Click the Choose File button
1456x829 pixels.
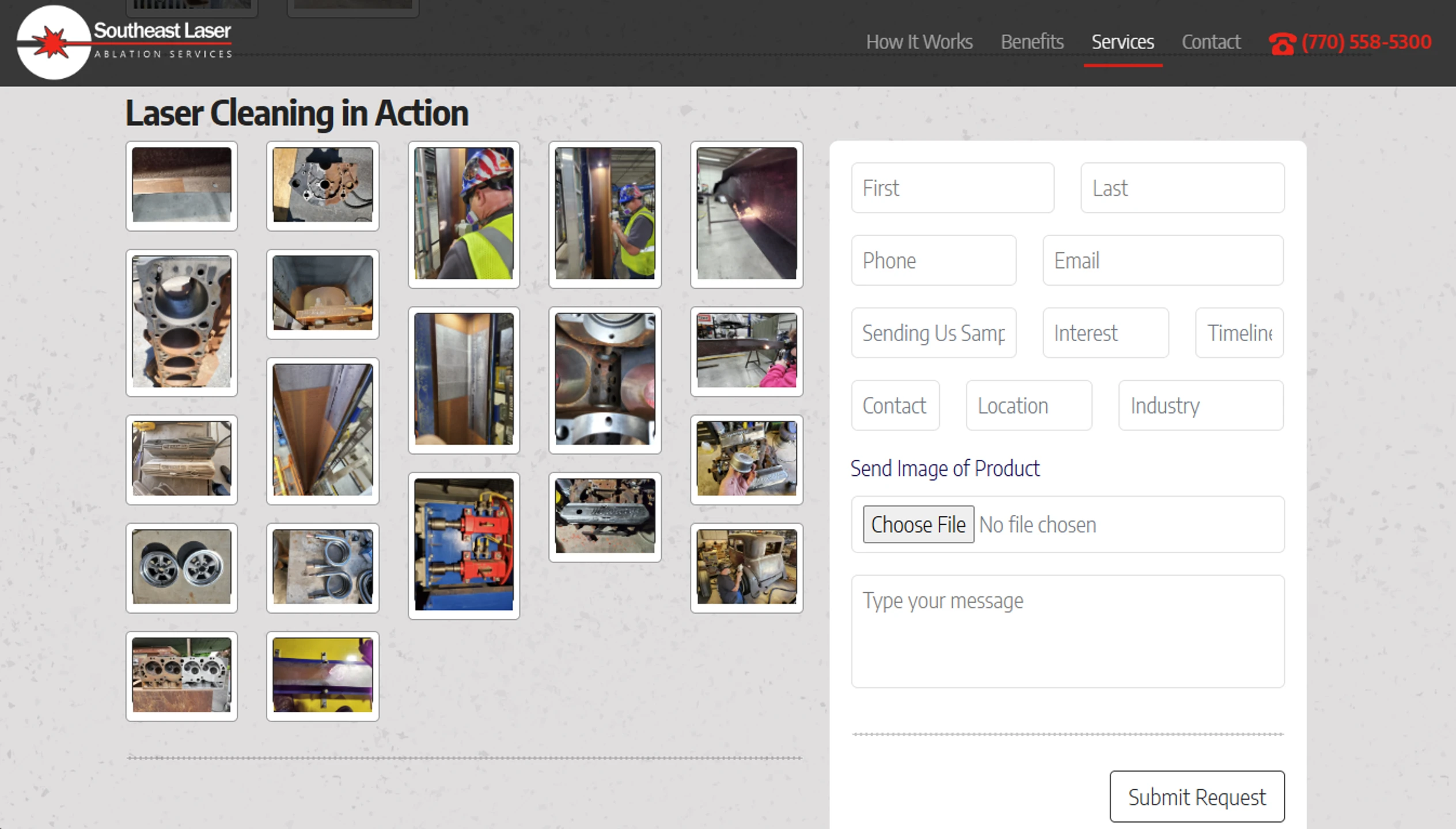918,524
